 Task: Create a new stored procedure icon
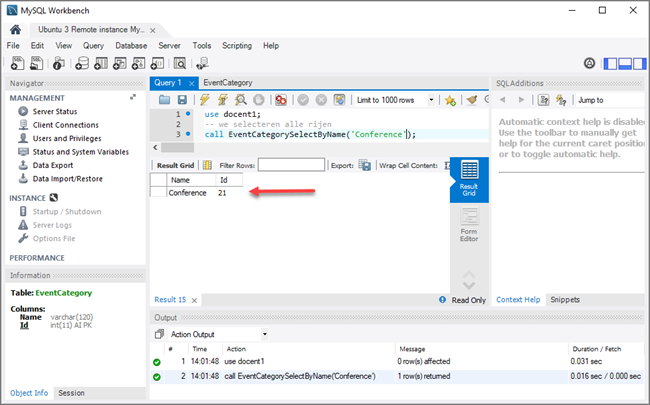point(138,63)
